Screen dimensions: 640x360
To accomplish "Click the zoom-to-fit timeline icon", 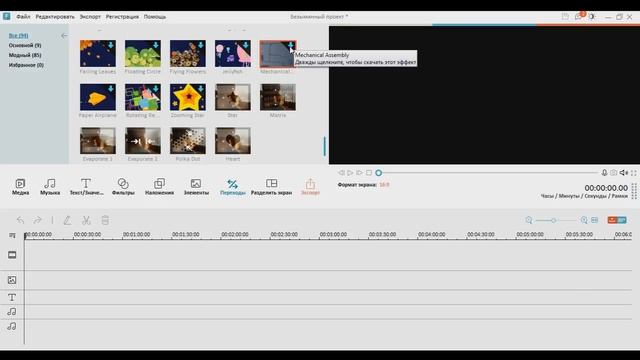I will 595,220.
